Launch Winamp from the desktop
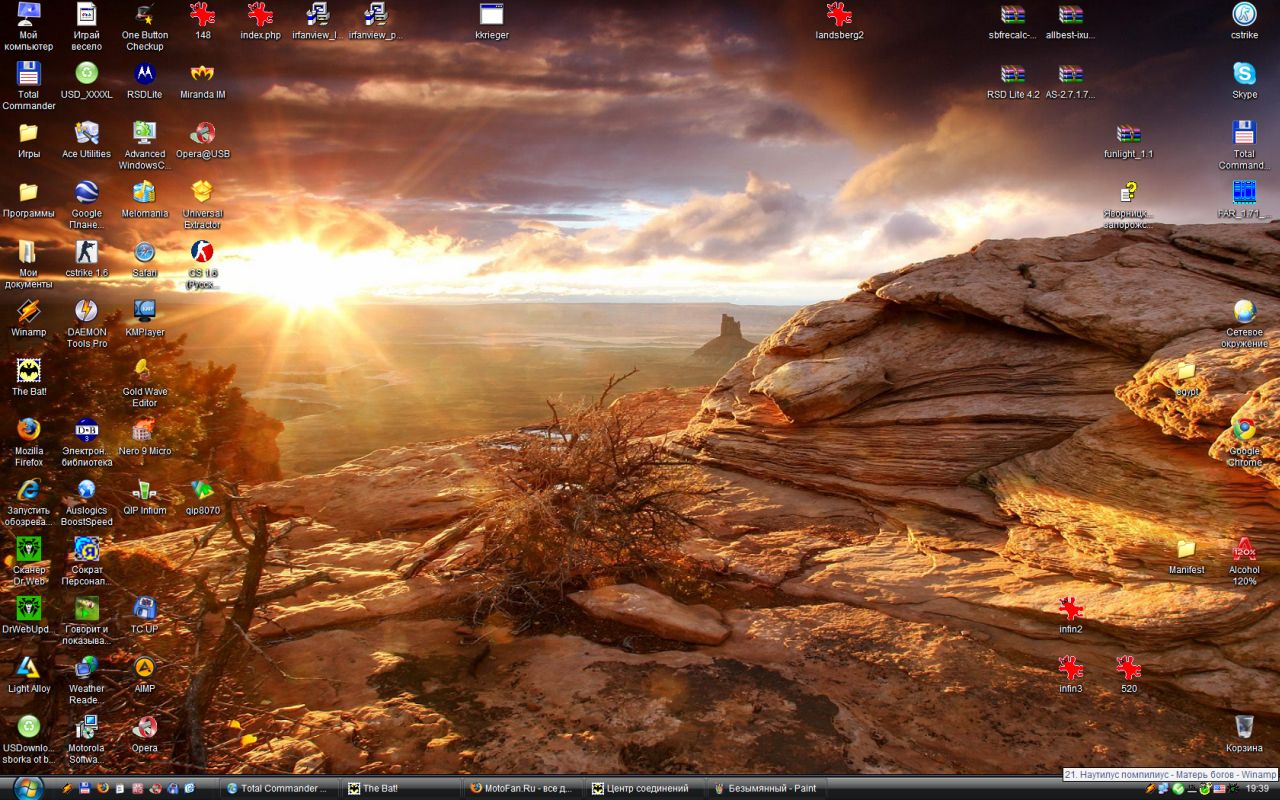Image resolution: width=1280 pixels, height=800 pixels. pyautogui.click(x=28, y=318)
